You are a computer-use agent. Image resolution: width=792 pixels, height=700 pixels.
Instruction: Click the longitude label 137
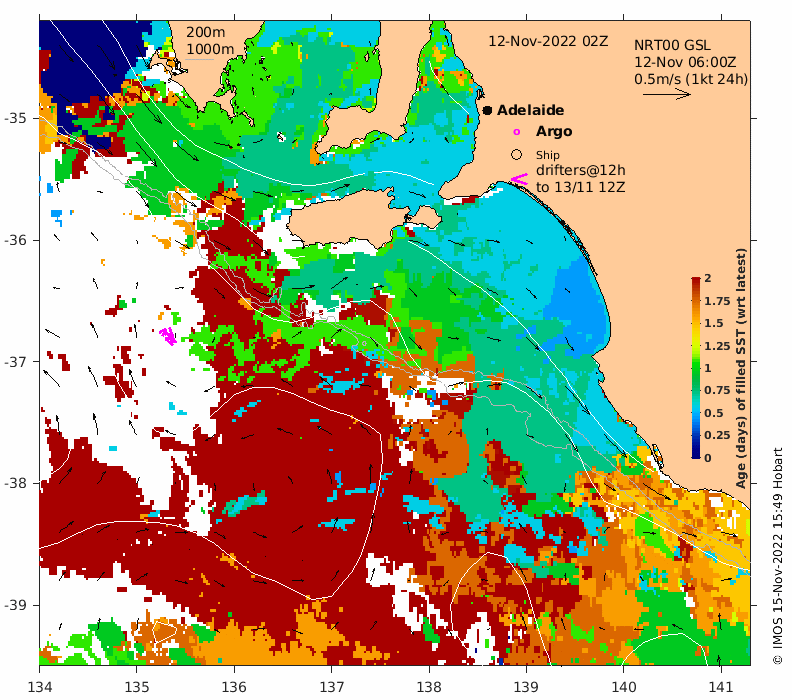(332, 687)
